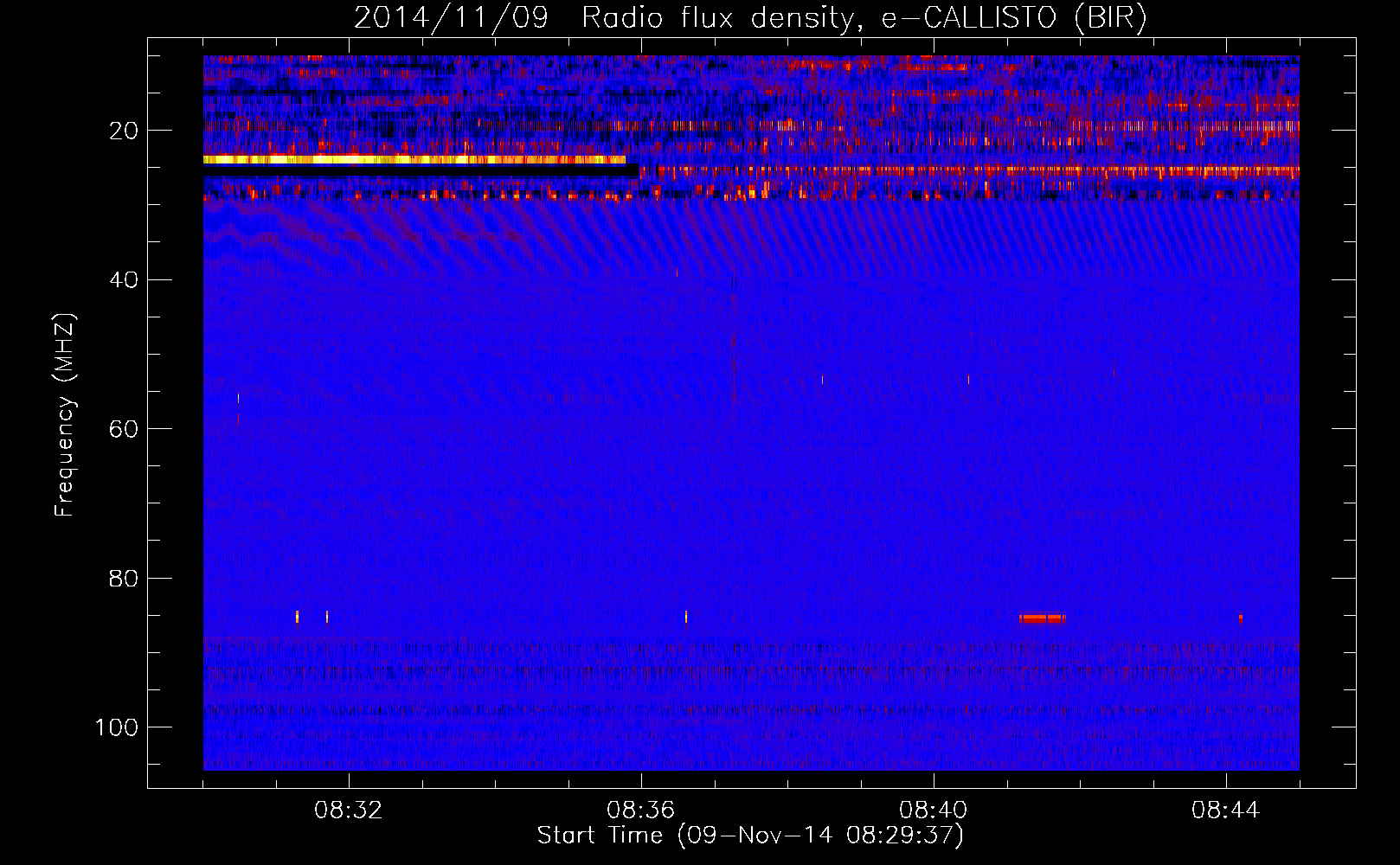Click the 08:32 time tick label

pyautogui.click(x=349, y=811)
